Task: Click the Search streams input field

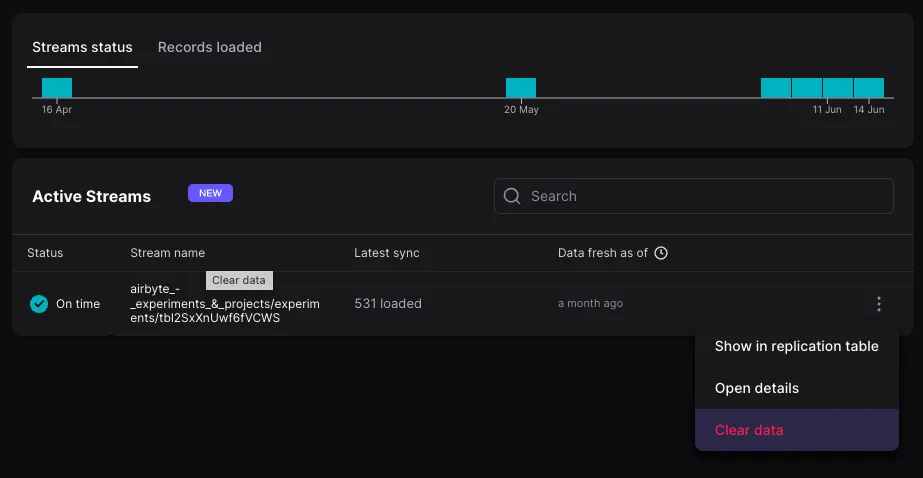Action: pyautogui.click(x=693, y=196)
